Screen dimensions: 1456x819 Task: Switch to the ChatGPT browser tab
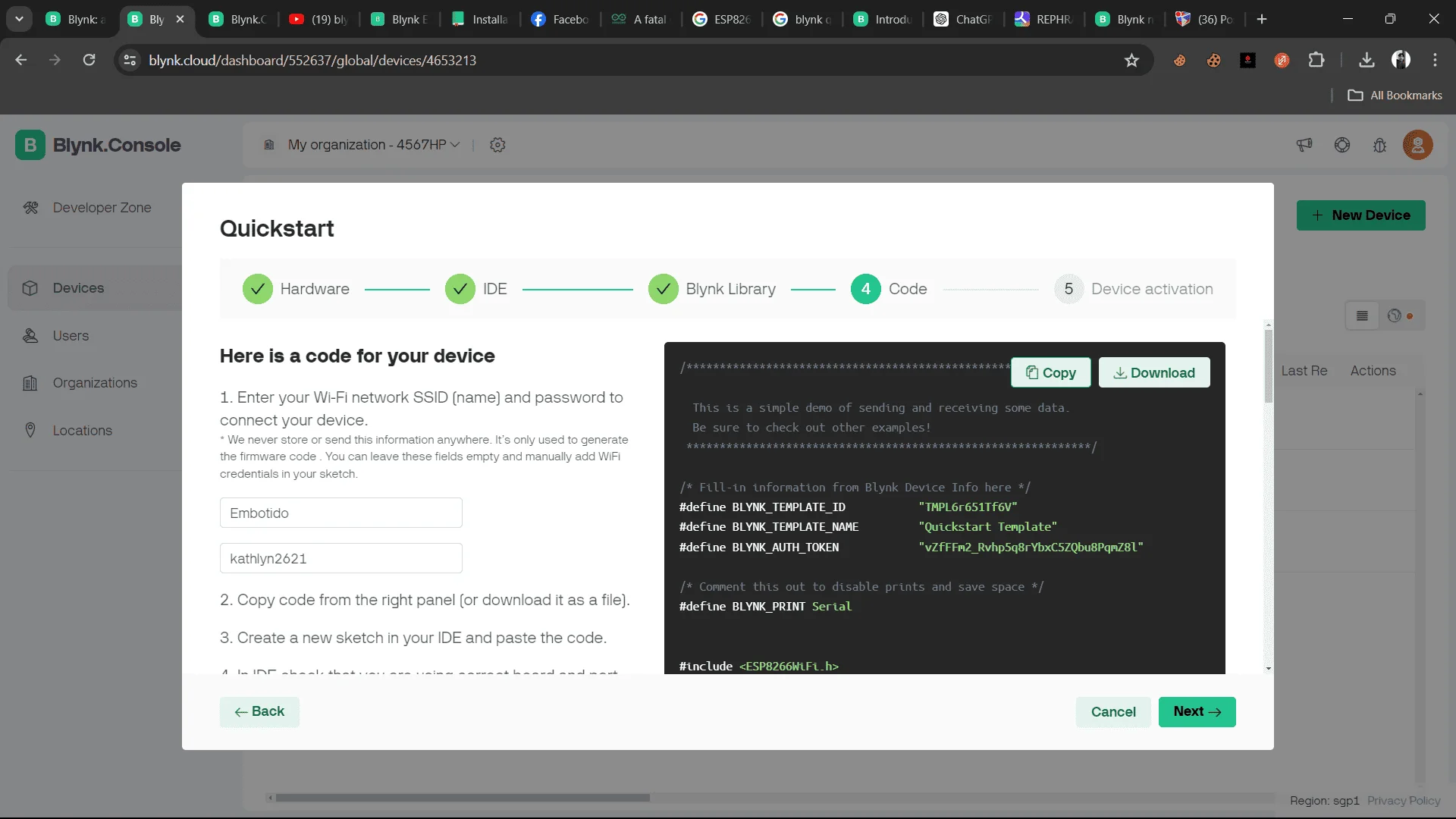(963, 19)
